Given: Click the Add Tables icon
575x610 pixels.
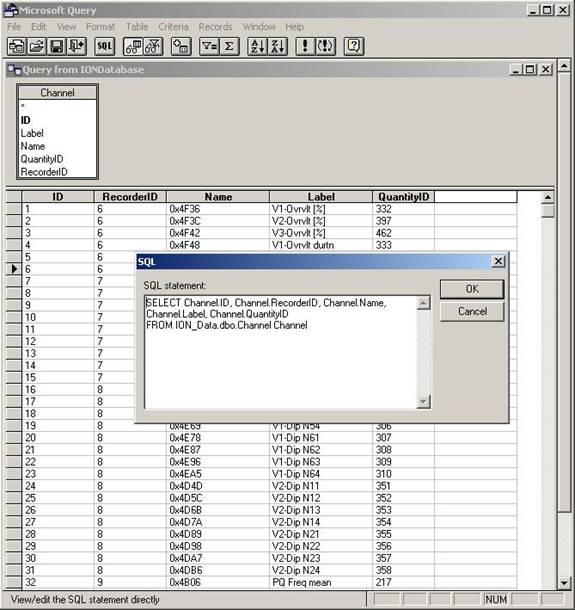Looking at the screenshot, I should [x=181, y=46].
